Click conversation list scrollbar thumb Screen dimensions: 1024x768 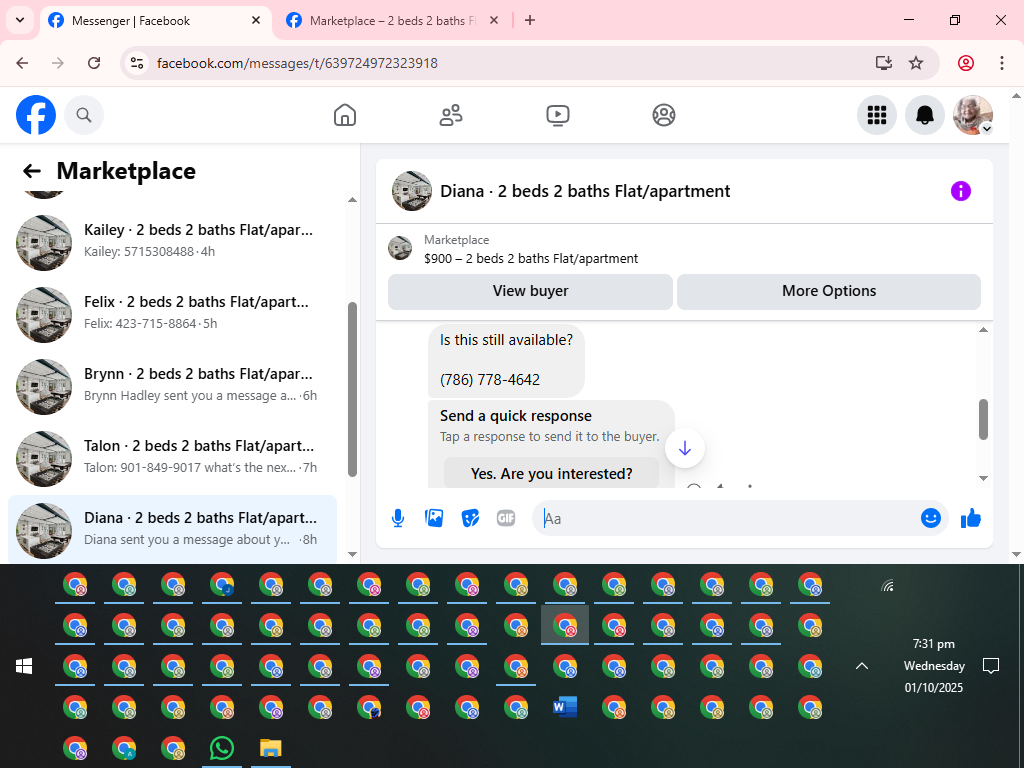(353, 390)
